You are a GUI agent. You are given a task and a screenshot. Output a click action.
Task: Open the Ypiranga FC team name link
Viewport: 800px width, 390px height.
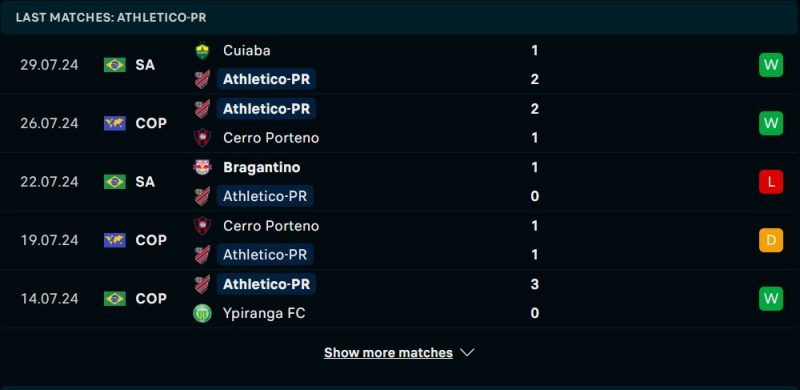pos(264,313)
